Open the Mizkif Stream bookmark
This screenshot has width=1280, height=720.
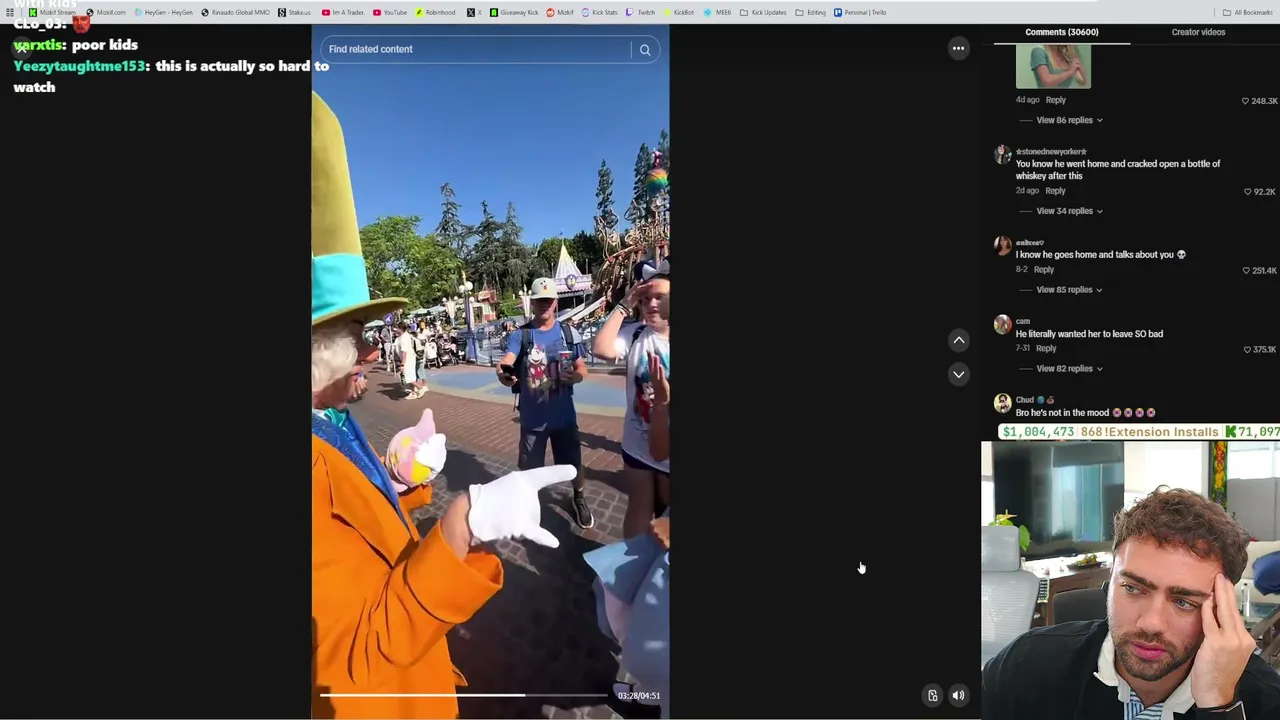point(52,12)
